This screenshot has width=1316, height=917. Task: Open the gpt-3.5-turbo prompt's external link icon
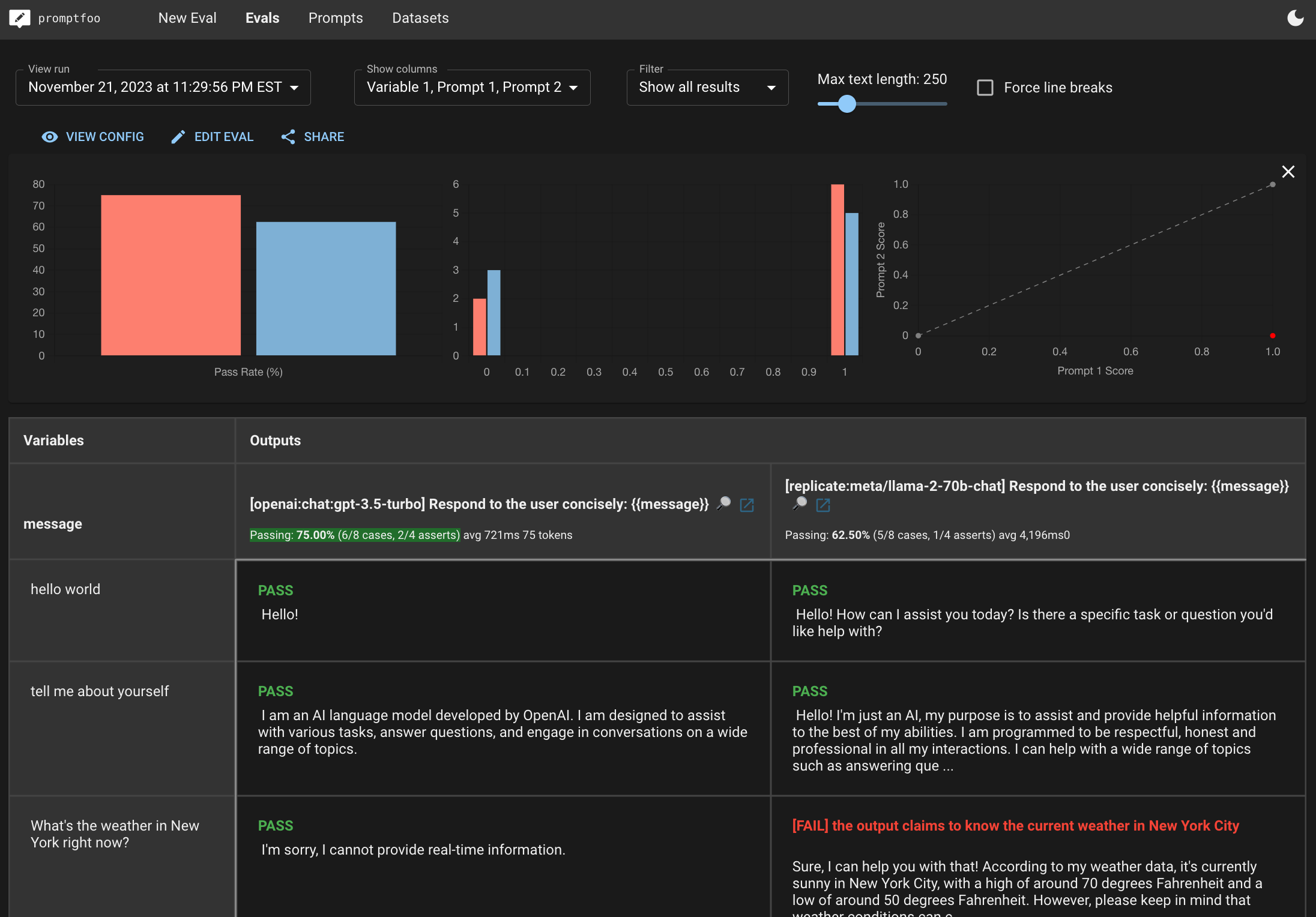tap(747, 505)
